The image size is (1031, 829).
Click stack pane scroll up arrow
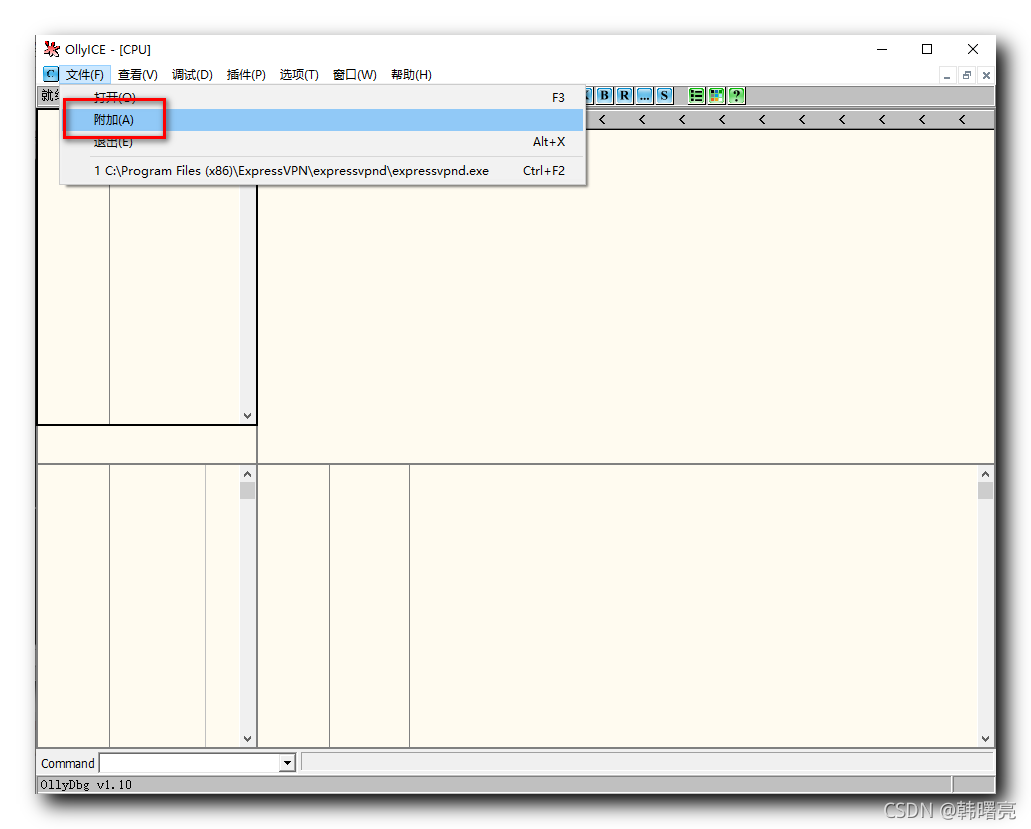(985, 474)
